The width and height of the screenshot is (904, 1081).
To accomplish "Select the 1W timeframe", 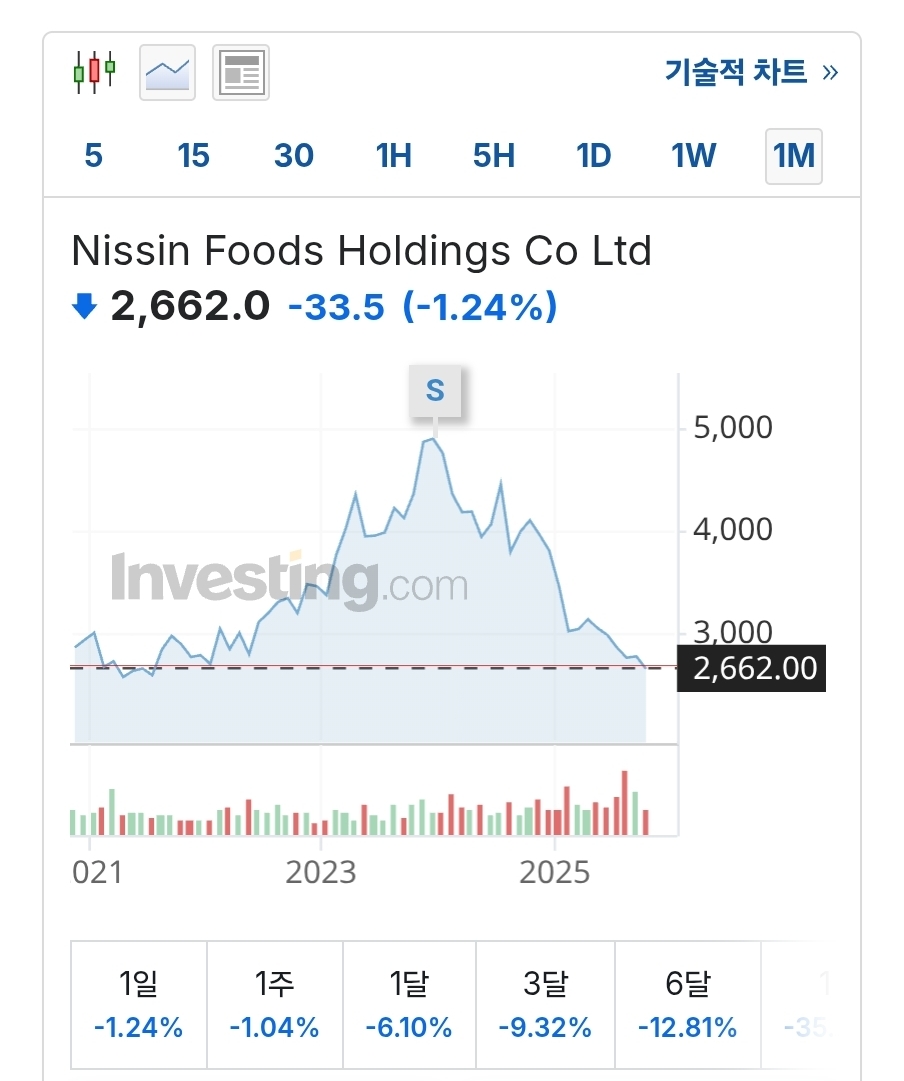I will tap(694, 156).
